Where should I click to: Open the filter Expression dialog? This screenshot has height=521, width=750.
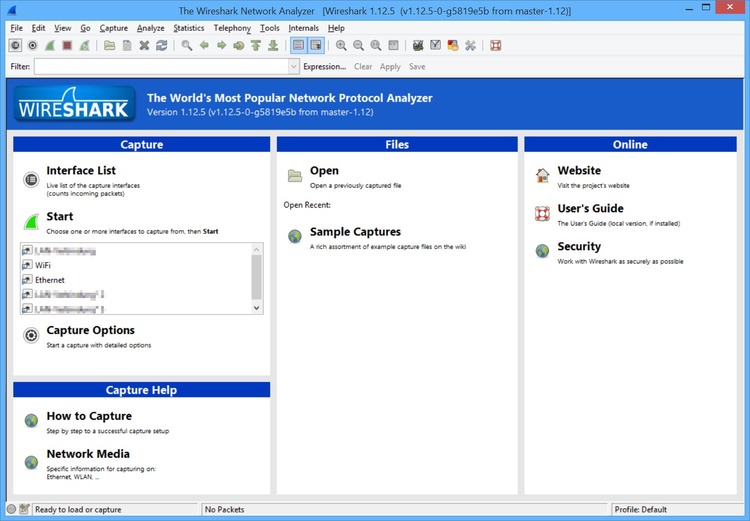pyautogui.click(x=324, y=67)
